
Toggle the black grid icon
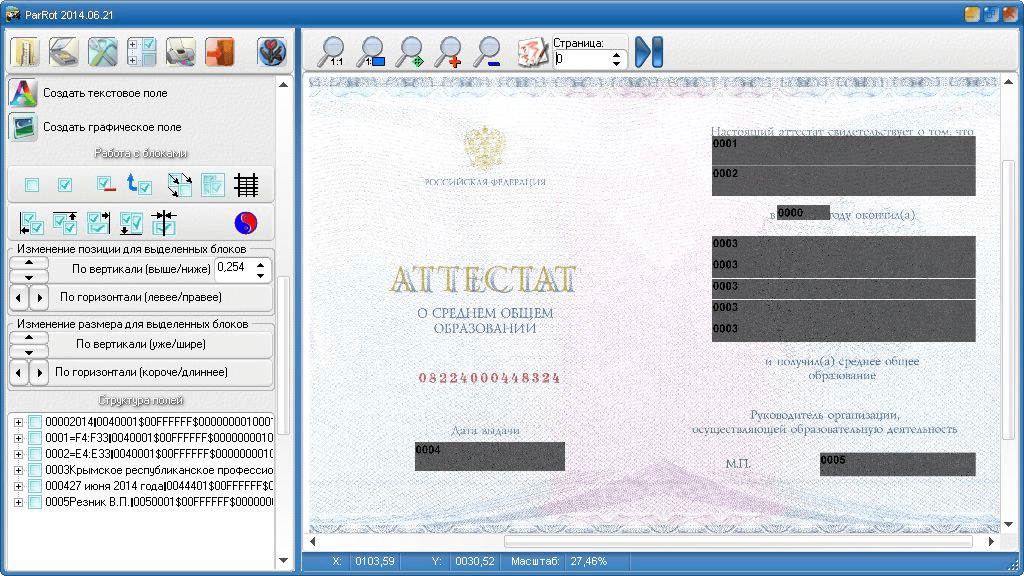click(246, 185)
